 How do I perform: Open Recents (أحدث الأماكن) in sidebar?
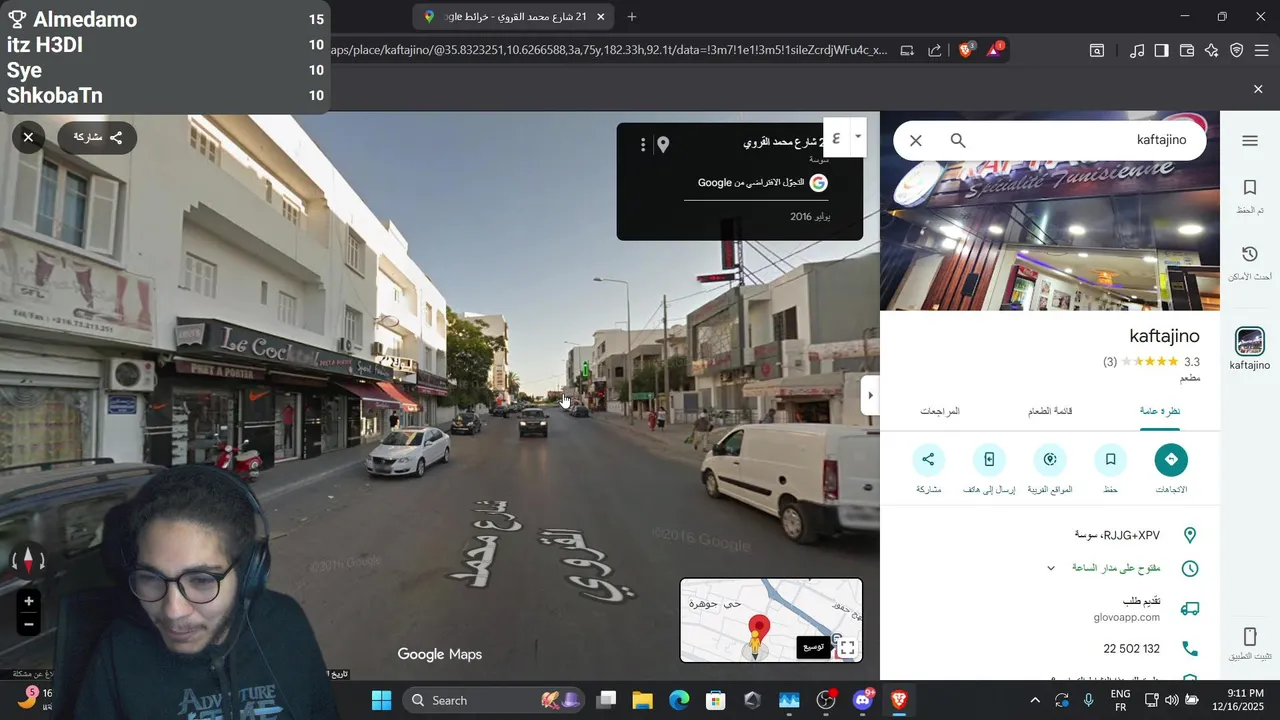tap(1250, 263)
